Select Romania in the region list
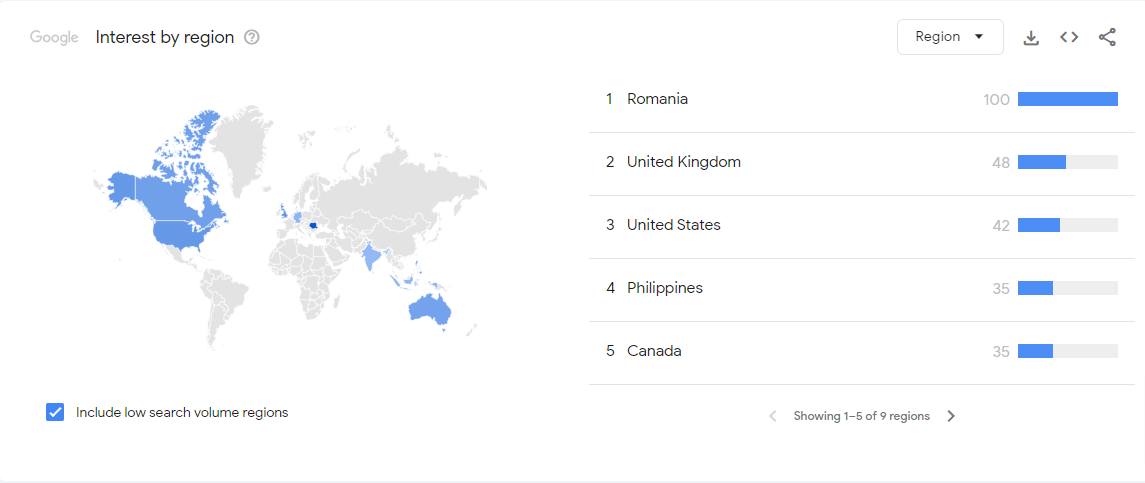This screenshot has width=1145, height=483. [x=657, y=99]
